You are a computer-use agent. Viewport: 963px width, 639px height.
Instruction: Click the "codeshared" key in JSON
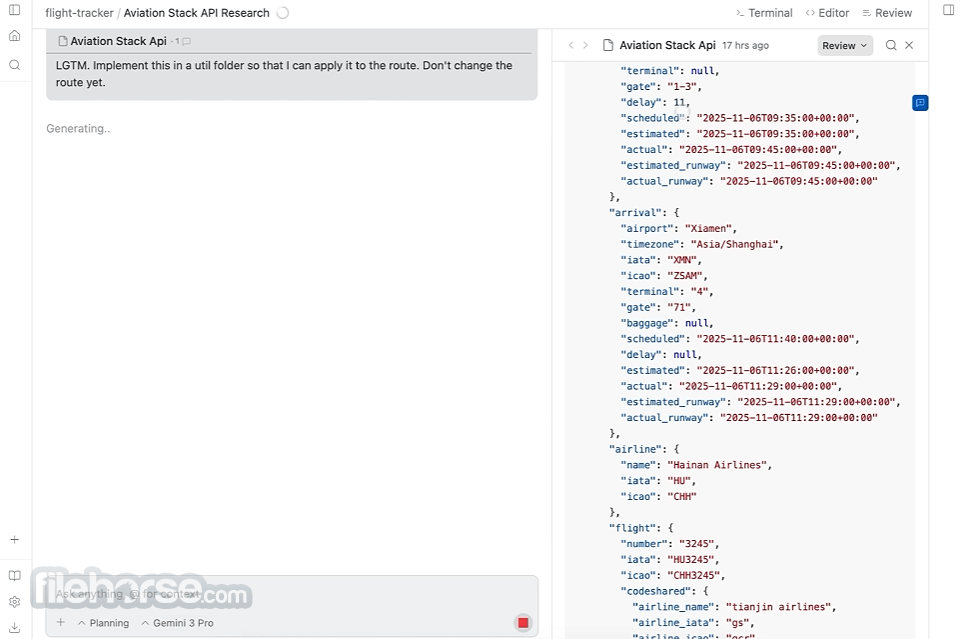655,591
